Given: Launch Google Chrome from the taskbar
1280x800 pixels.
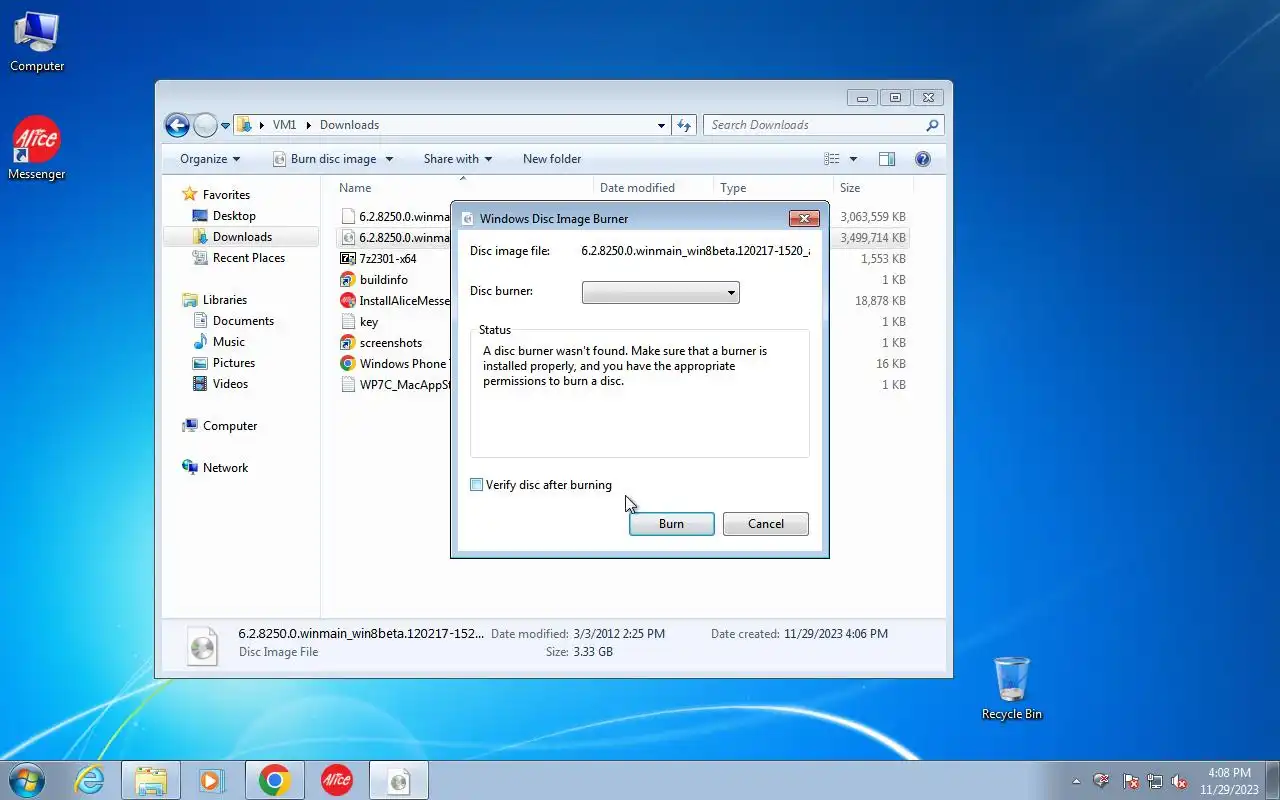Looking at the screenshot, I should 274,780.
